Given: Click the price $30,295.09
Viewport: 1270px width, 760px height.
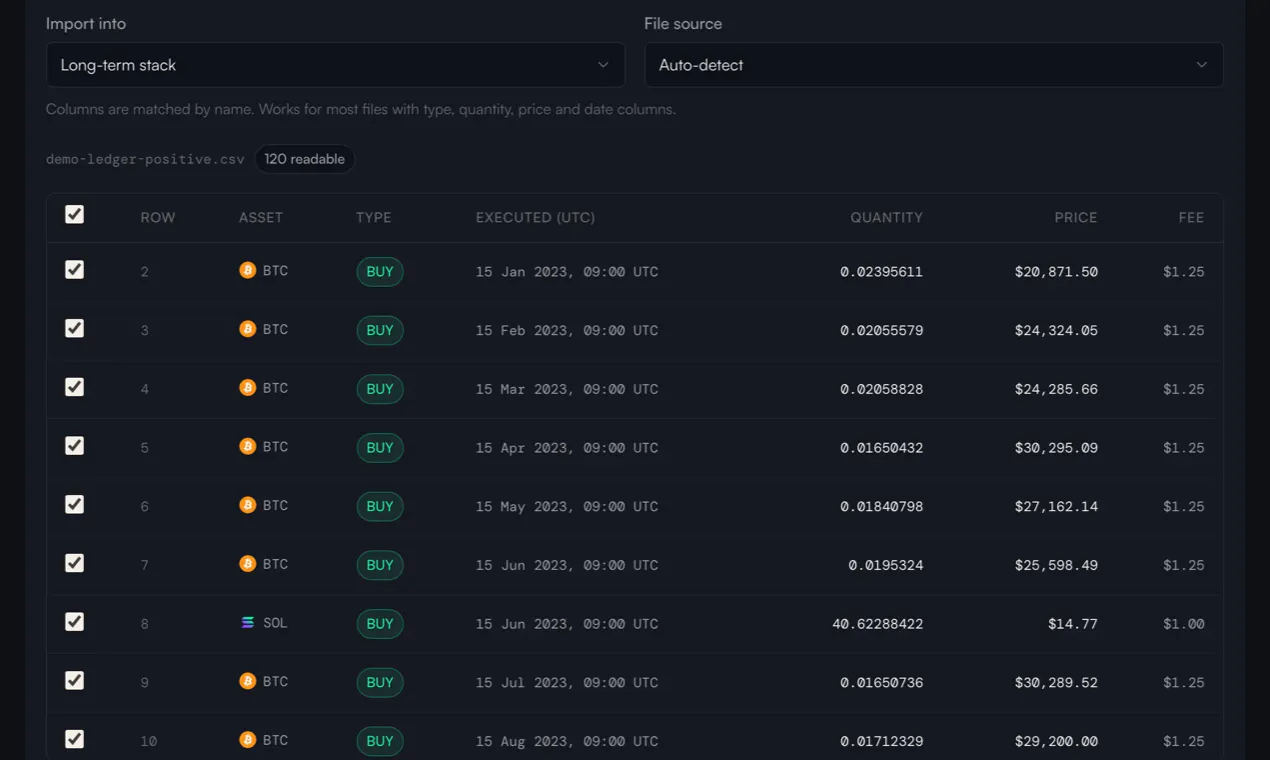Looking at the screenshot, I should click(x=1056, y=448).
